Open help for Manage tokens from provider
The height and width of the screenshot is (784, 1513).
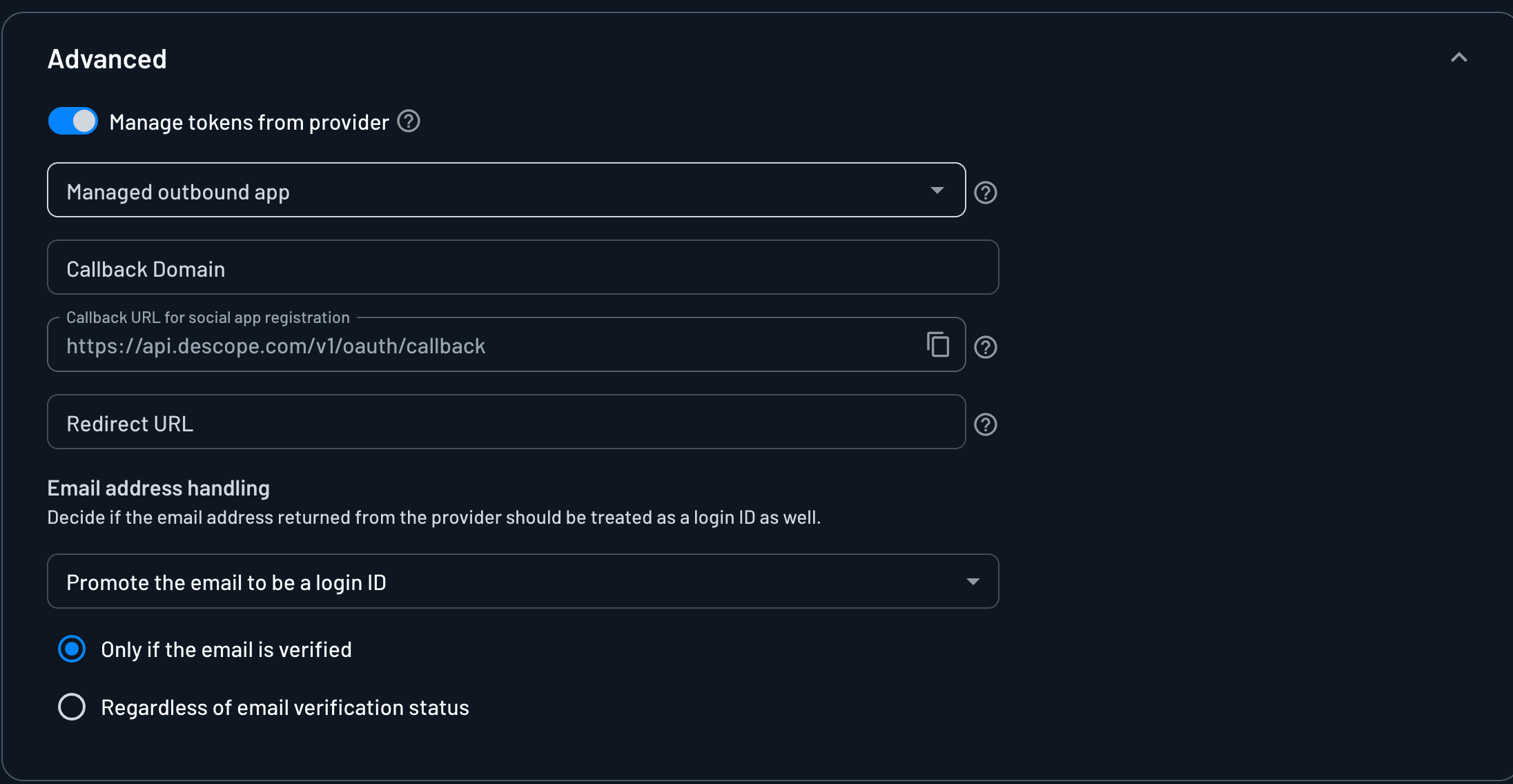point(409,121)
